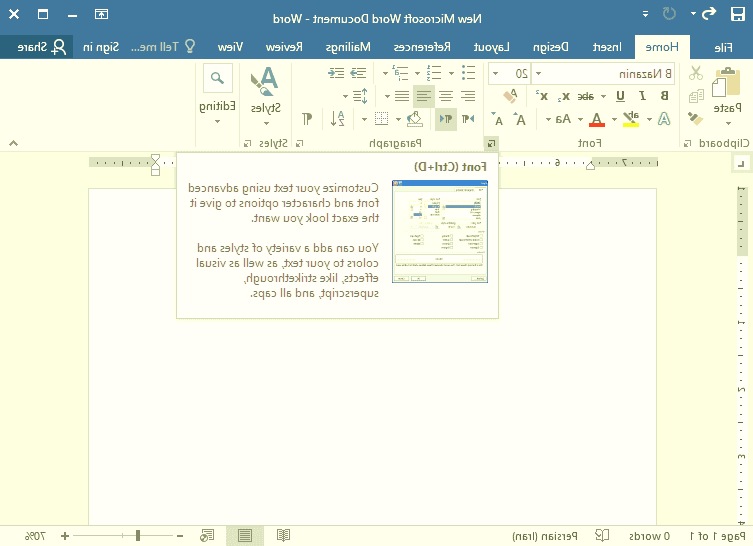
Task: Expand the Bullets library dropdown arrow
Action: [x=451, y=73]
